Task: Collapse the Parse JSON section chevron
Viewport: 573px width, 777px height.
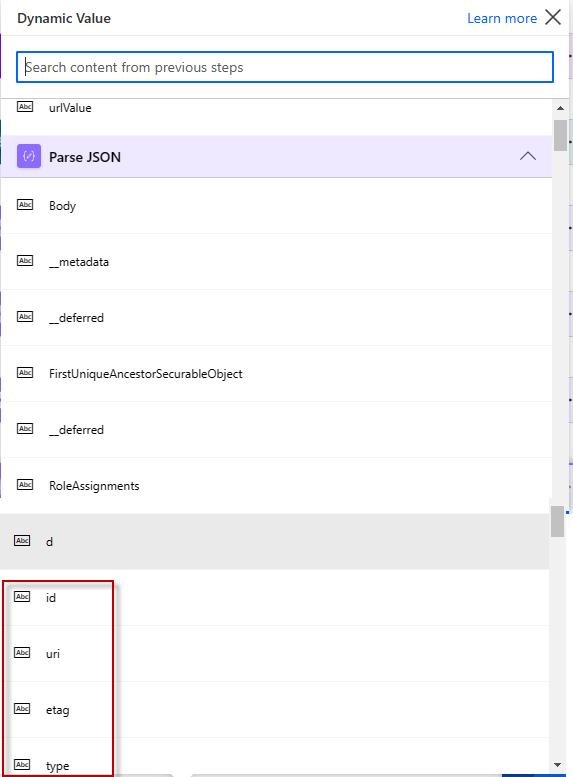Action: [x=528, y=156]
